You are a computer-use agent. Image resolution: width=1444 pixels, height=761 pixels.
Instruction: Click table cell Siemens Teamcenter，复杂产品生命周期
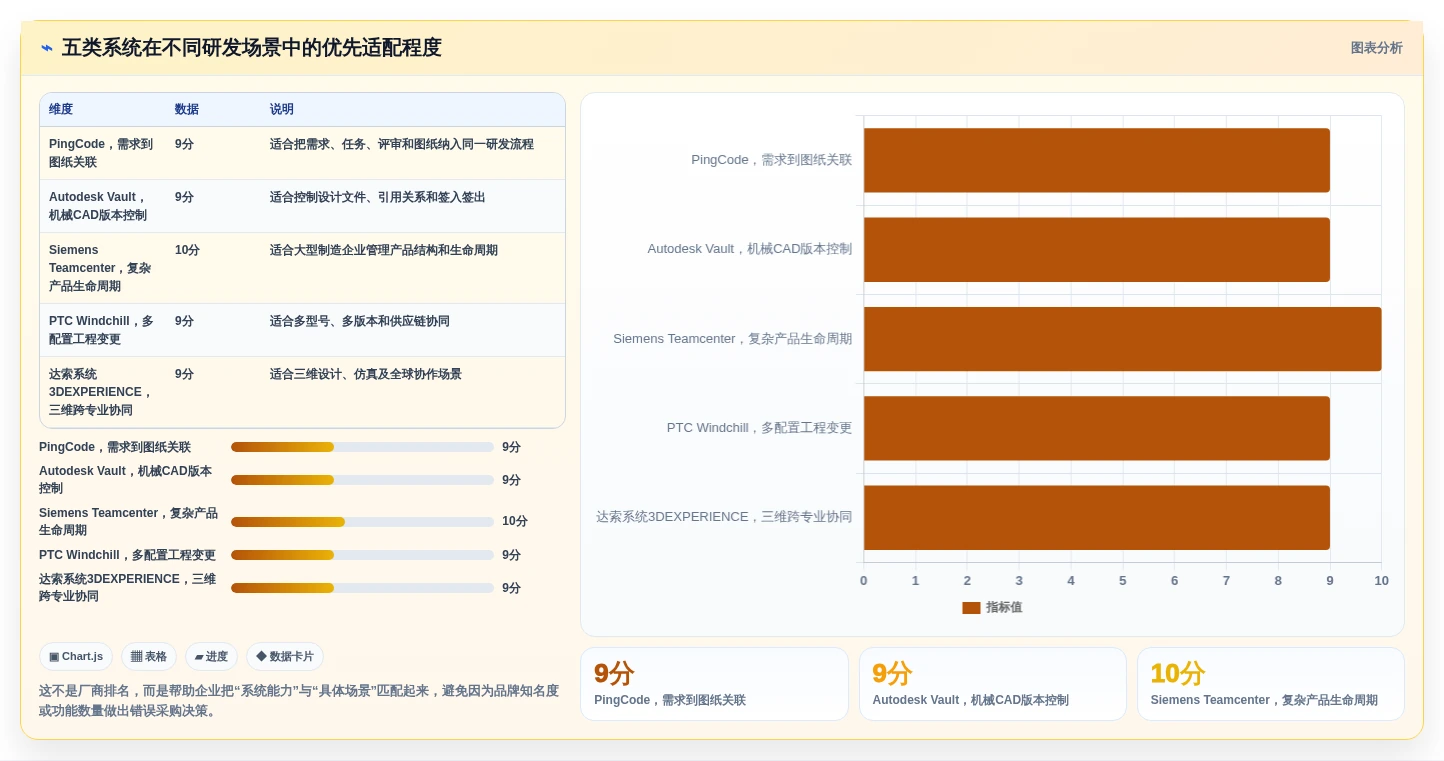102,268
